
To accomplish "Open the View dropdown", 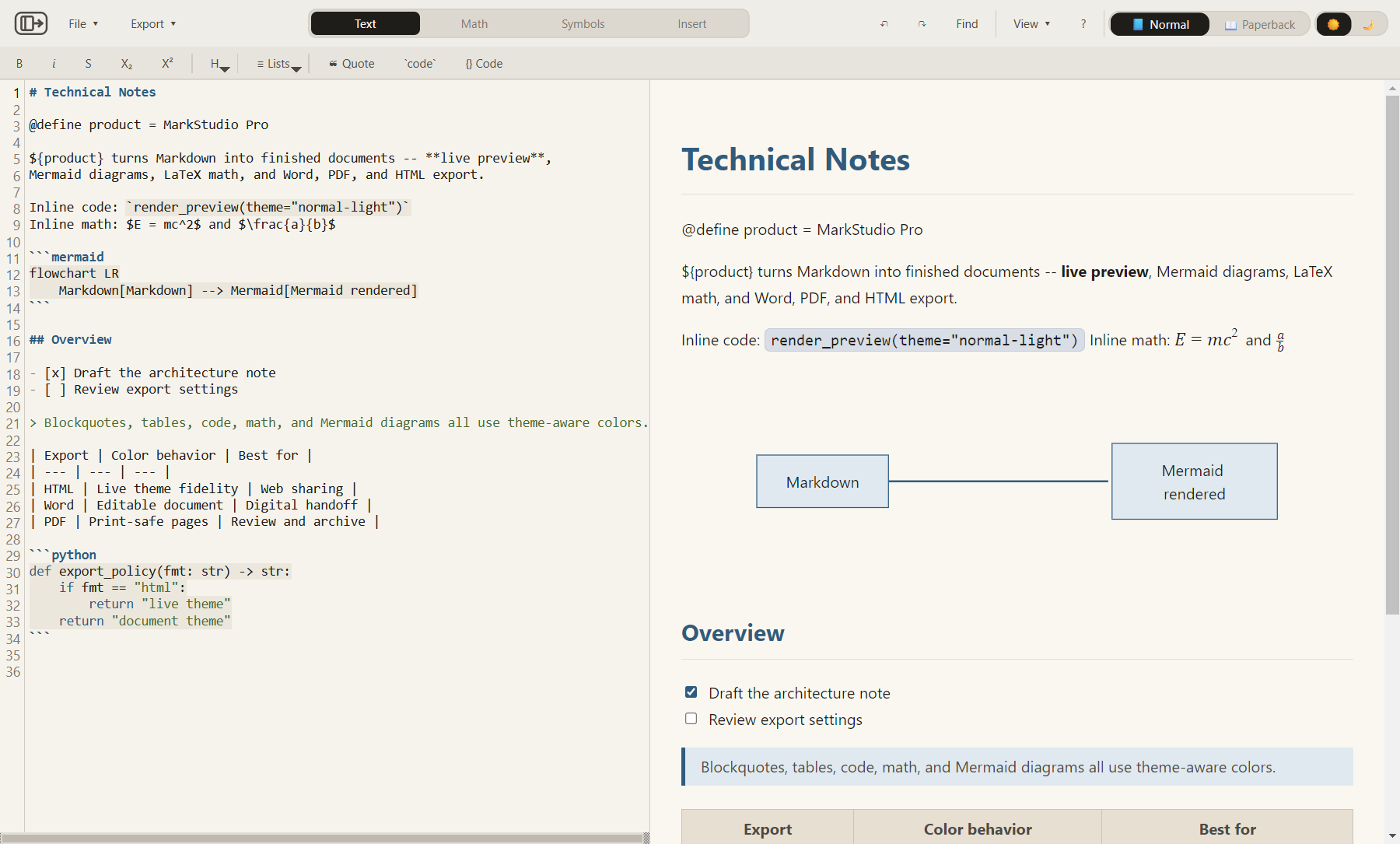I will pyautogui.click(x=1031, y=24).
